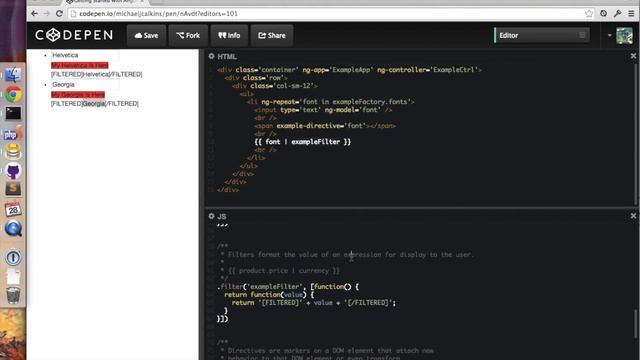Viewport: 640px width, 360px height.
Task: Open 1Password from the dock
Action: coord(13,258)
